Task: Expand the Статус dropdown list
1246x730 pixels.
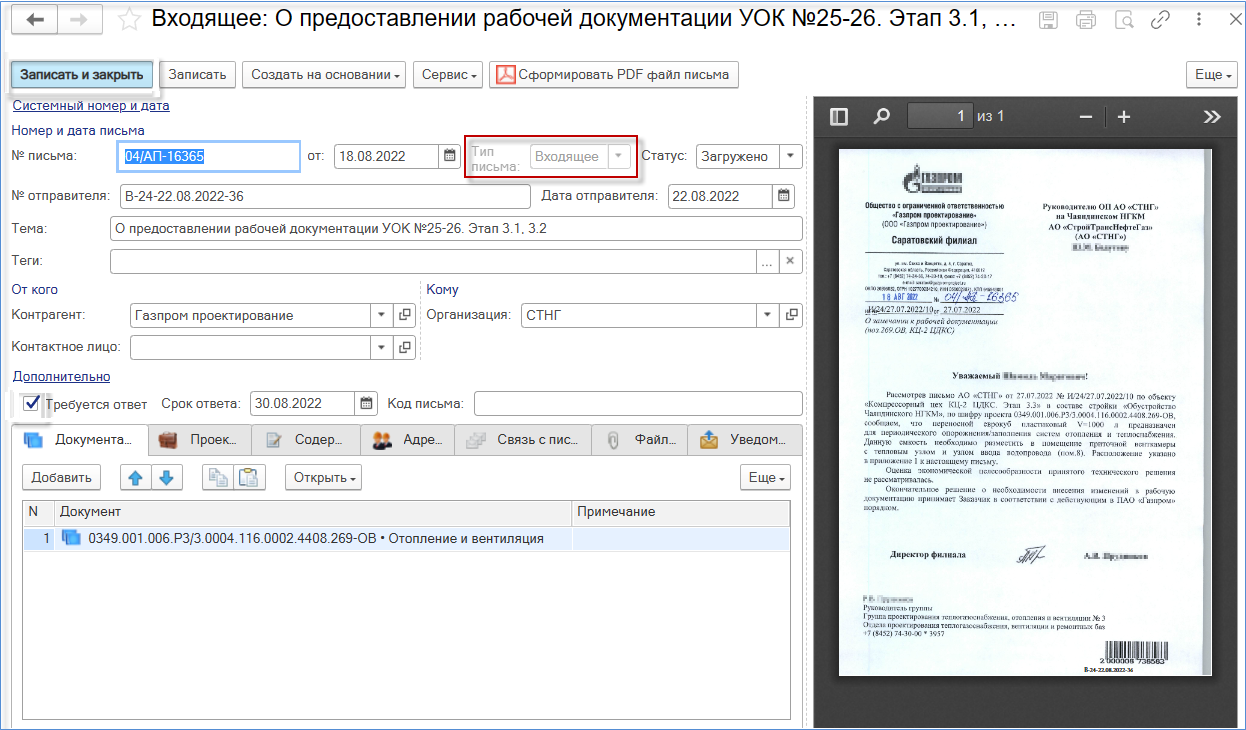Action: point(790,156)
